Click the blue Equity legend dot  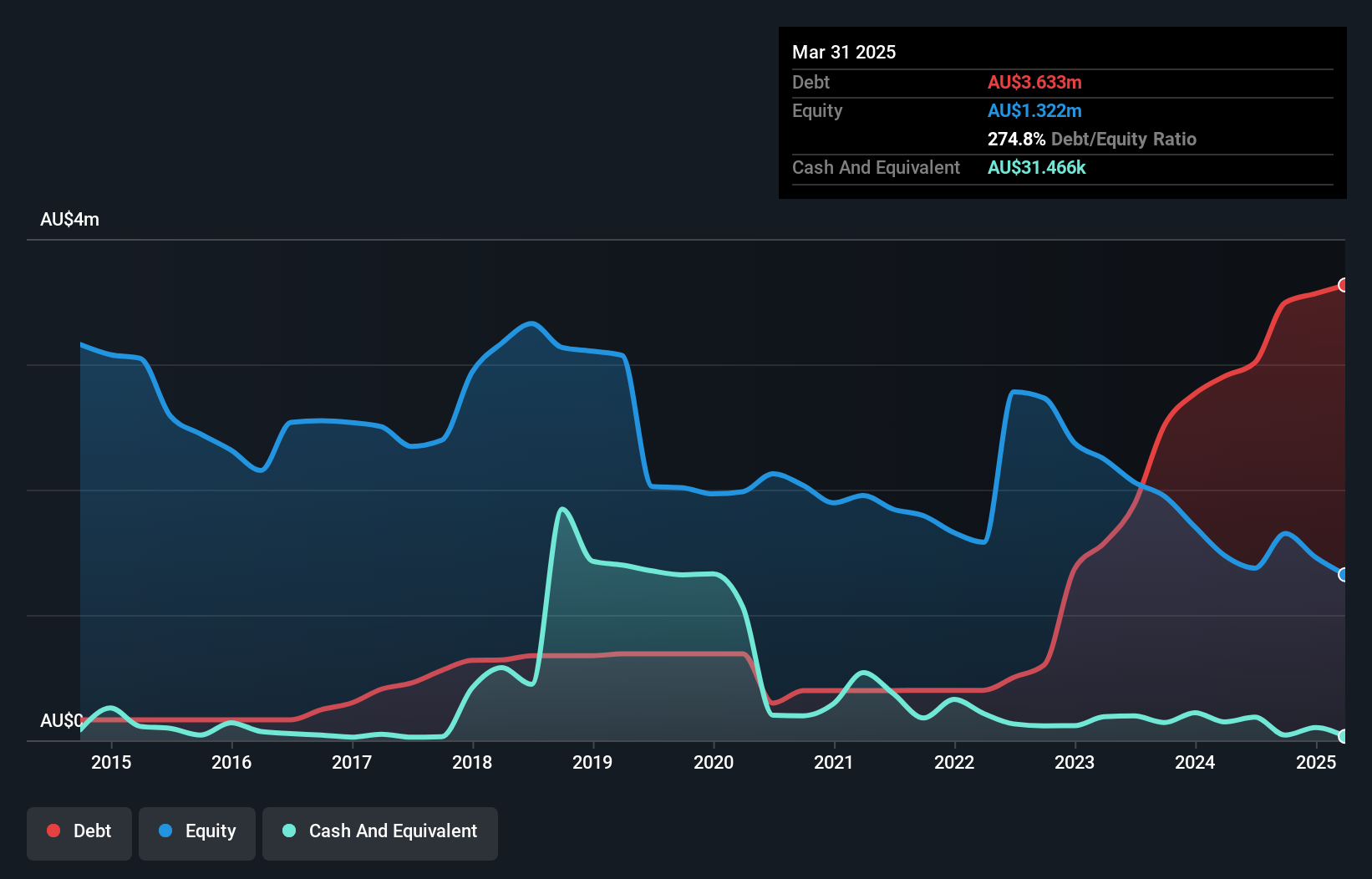coord(165,831)
